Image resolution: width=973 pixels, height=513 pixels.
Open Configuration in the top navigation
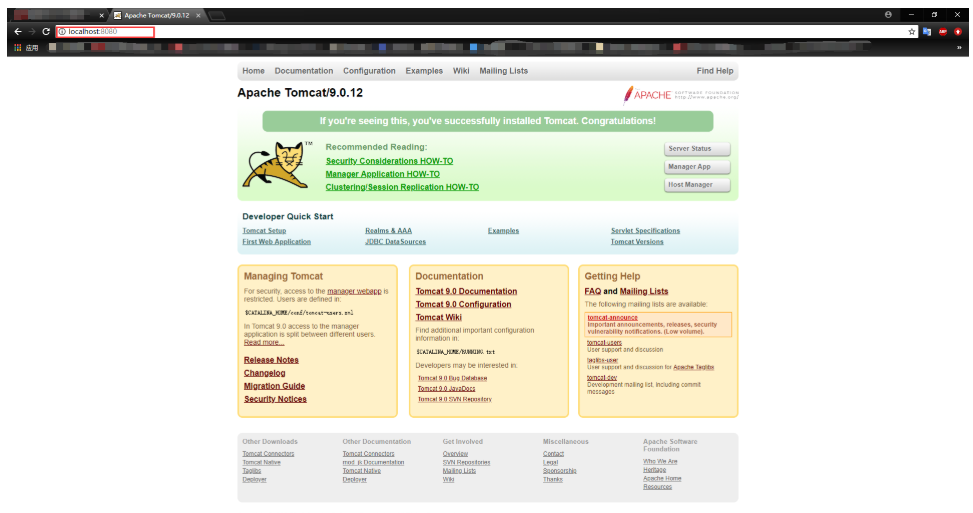pos(369,71)
